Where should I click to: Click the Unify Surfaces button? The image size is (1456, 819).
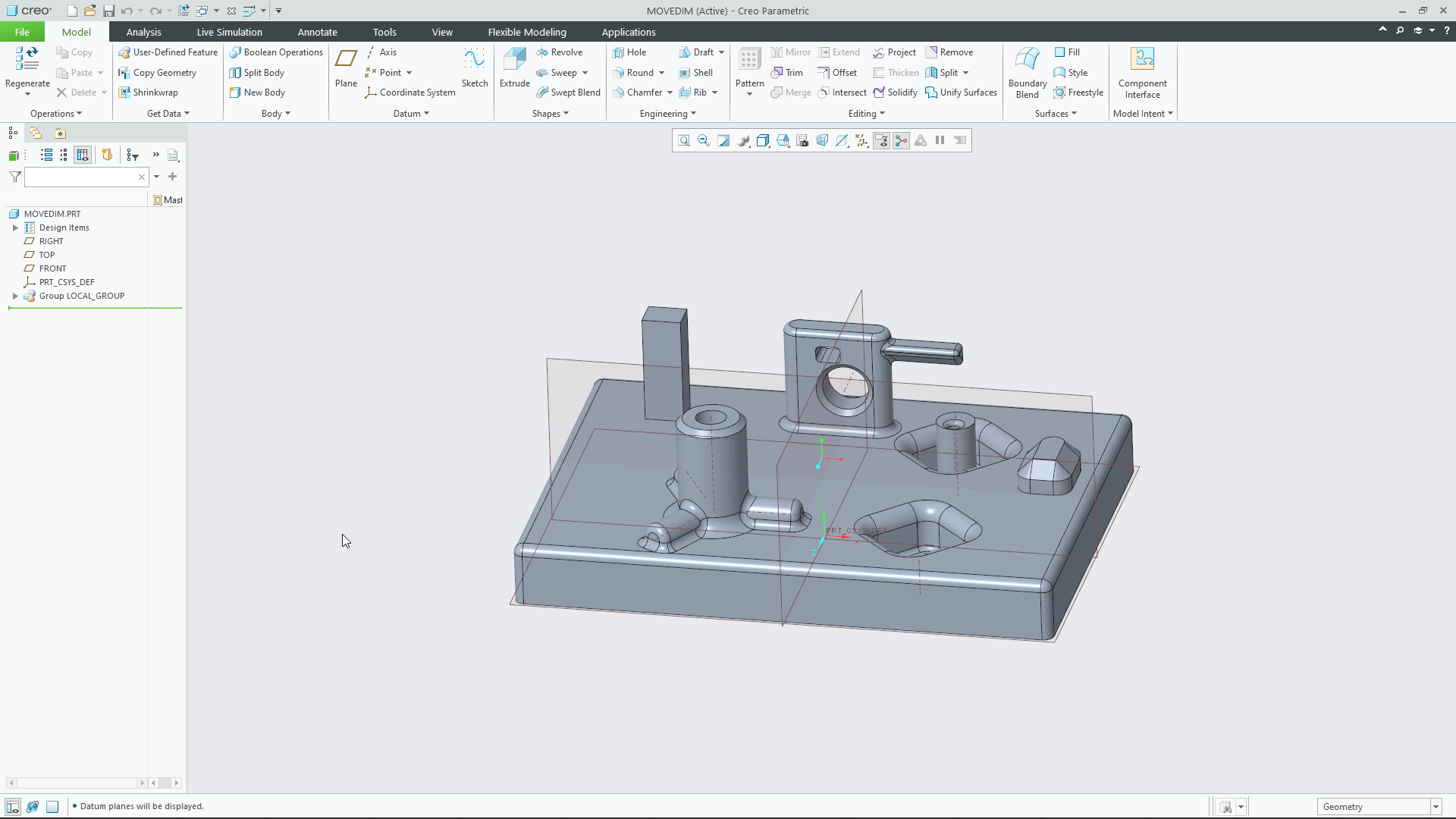point(962,93)
